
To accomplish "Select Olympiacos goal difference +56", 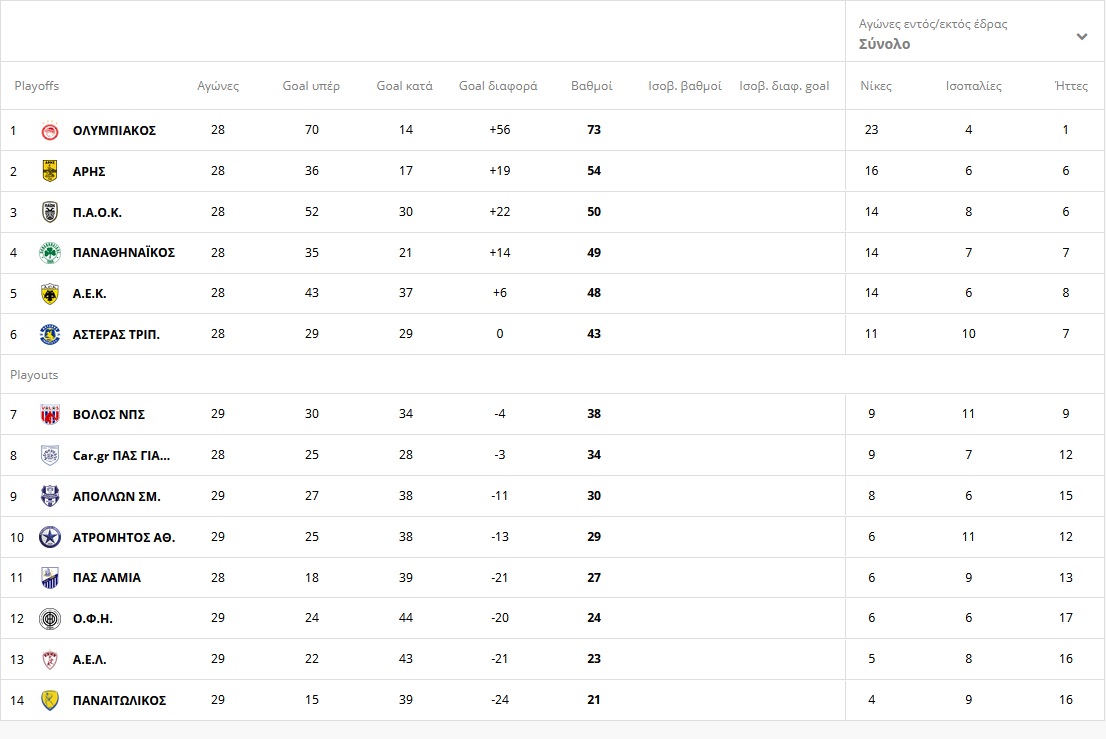I will [x=499, y=130].
